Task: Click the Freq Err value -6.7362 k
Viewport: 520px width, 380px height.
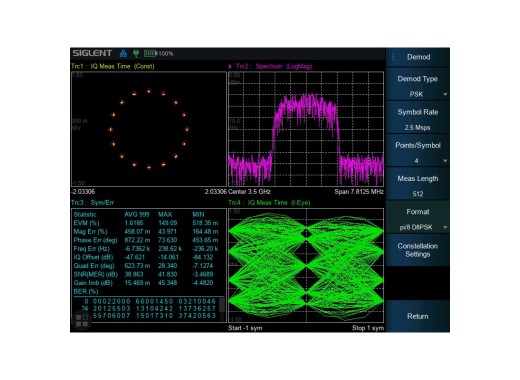Action: (x=137, y=249)
